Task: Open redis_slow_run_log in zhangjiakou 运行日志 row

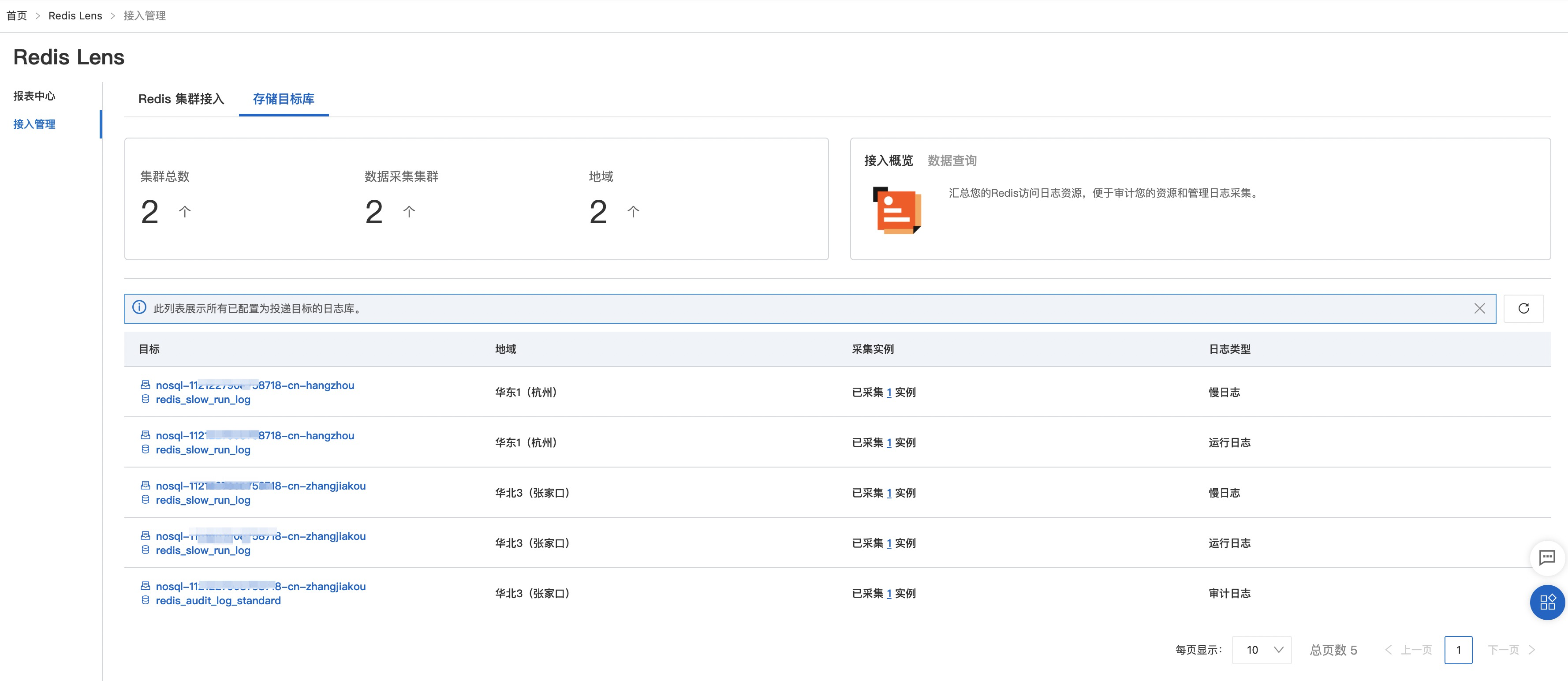Action: tap(203, 550)
